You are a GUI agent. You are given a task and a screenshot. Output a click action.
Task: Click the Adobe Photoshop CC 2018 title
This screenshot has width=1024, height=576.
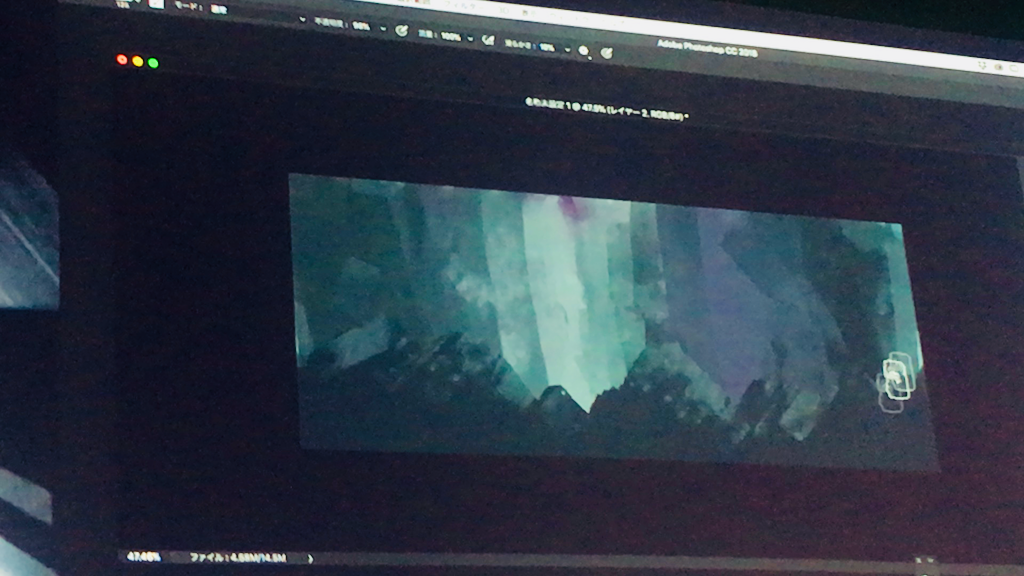click(707, 49)
